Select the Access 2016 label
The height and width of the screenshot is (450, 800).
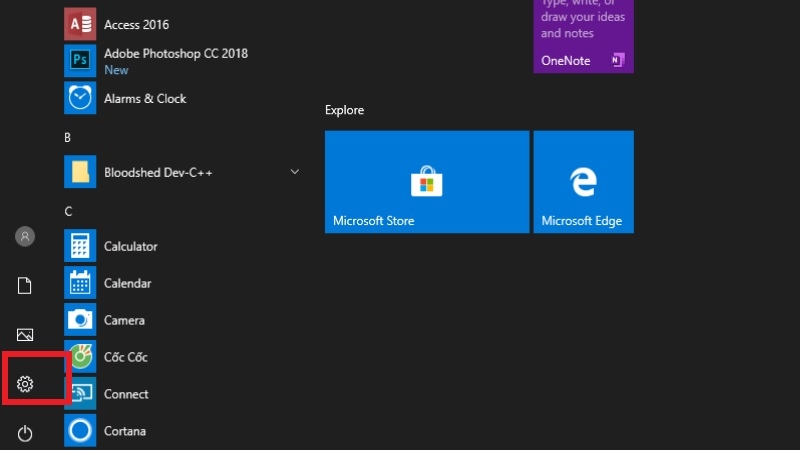click(136, 24)
